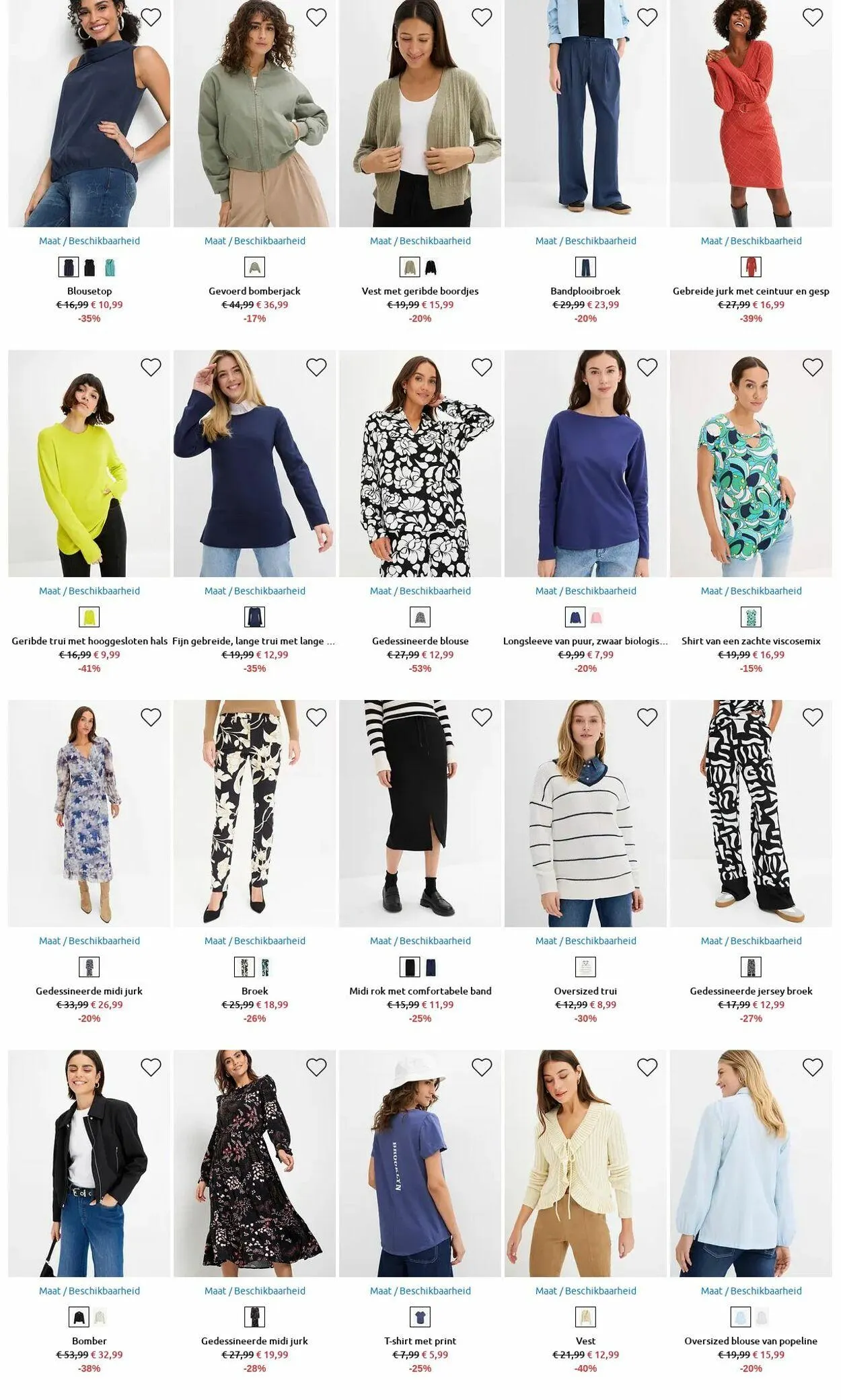The height and width of the screenshot is (1400, 841).
Task: Expand Maat / Beschikbaarheid under the yellow Geribde trui
Action: click(89, 591)
